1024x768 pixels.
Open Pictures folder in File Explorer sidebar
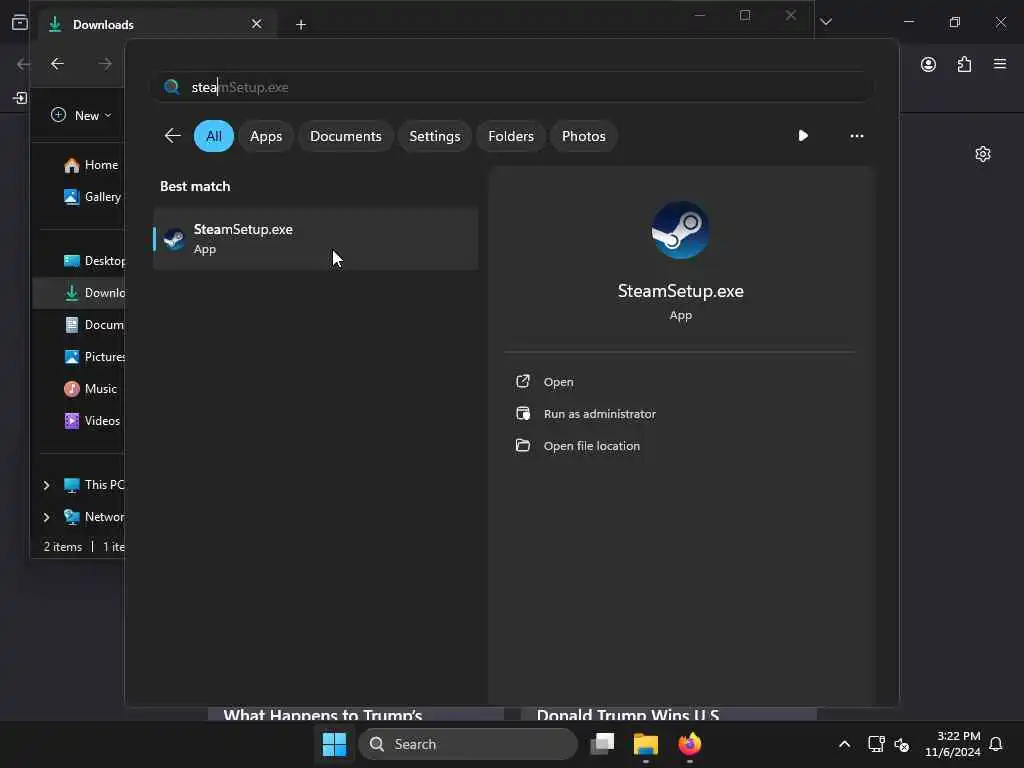click(x=94, y=357)
